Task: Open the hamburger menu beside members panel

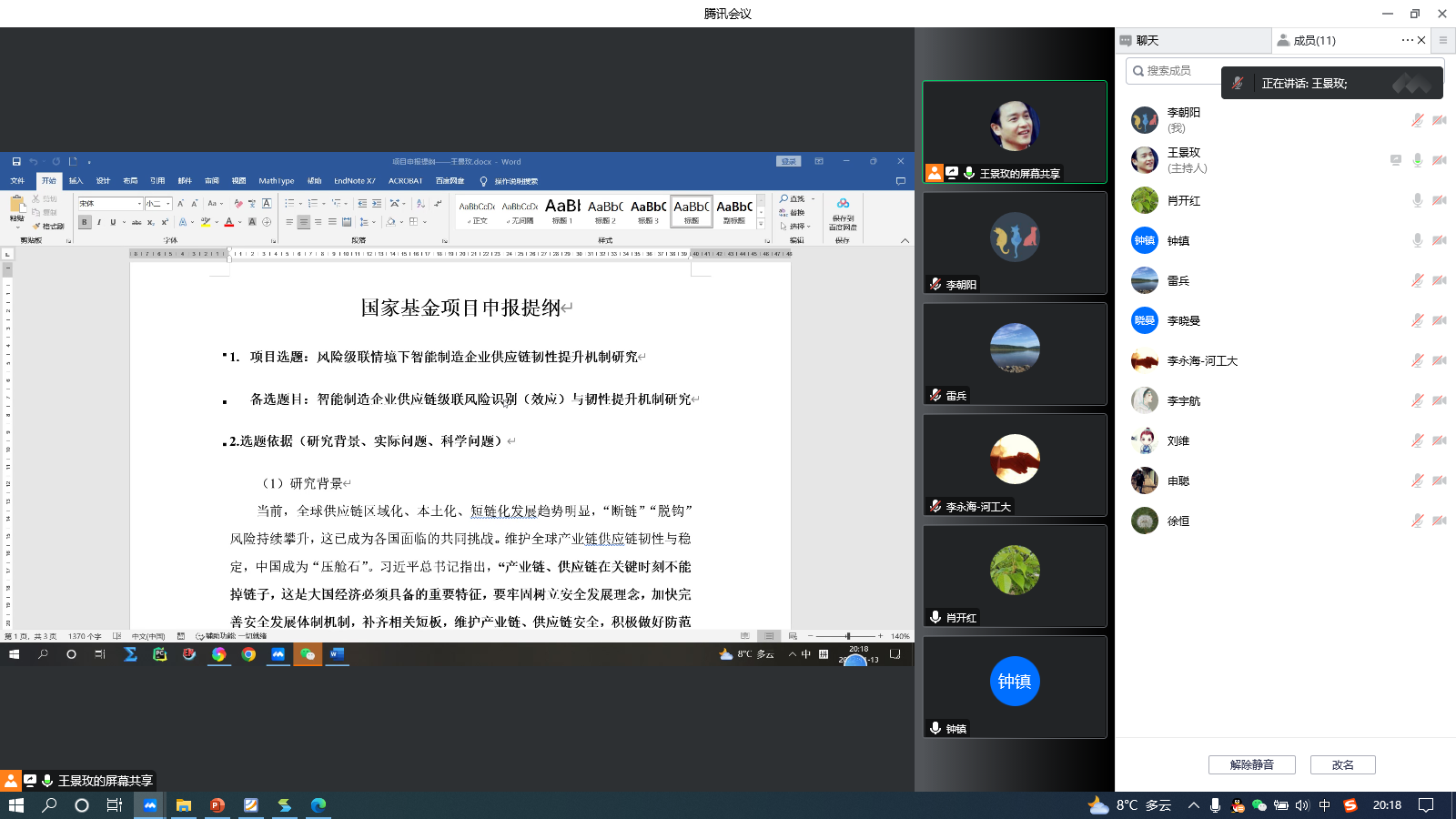Action: tap(1442, 40)
